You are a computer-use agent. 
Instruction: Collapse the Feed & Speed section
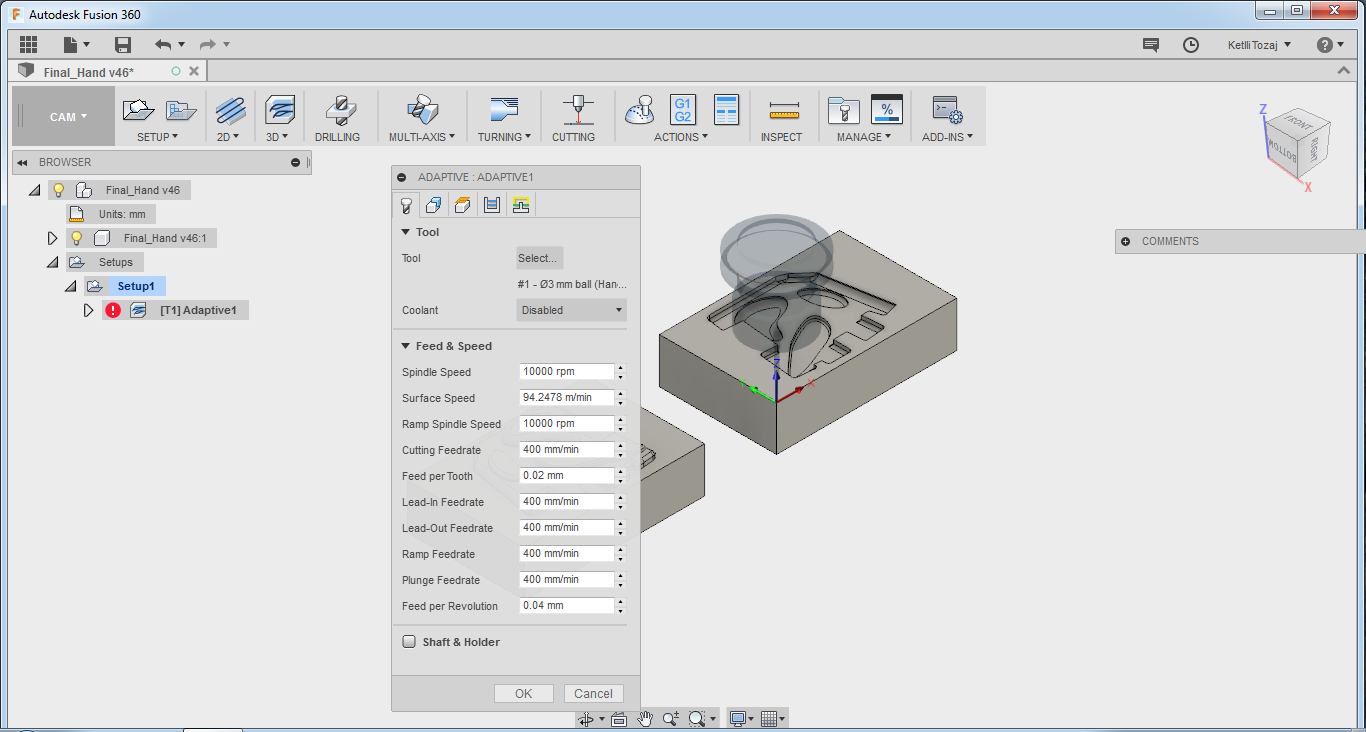click(x=406, y=346)
